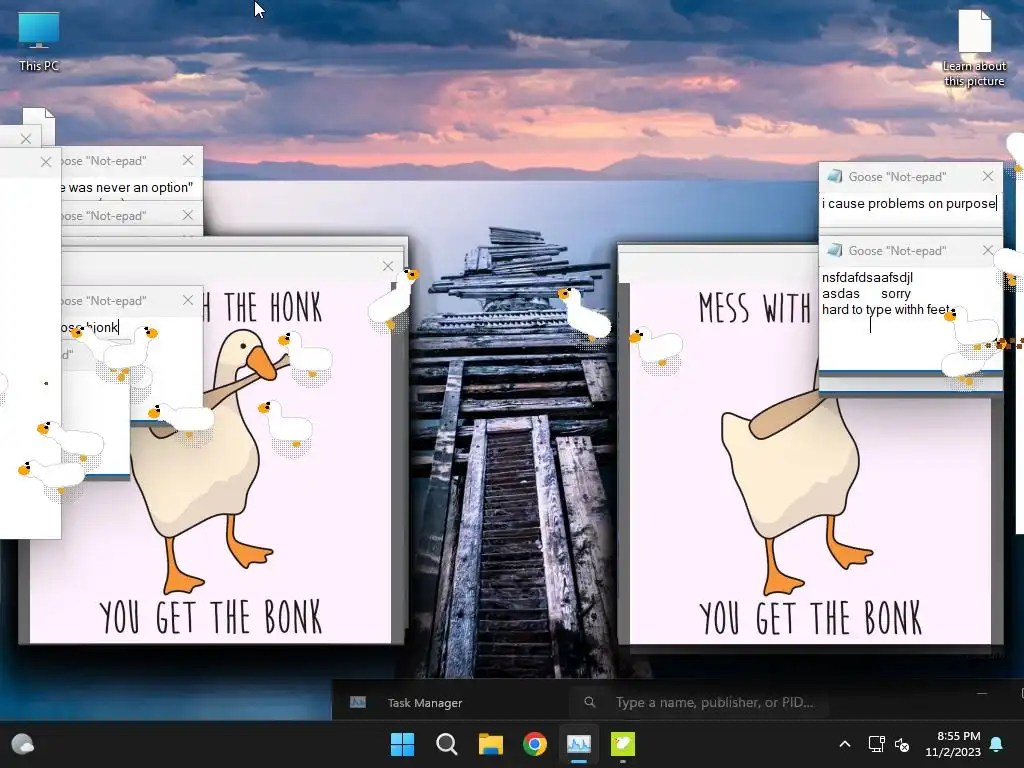Image resolution: width=1024 pixels, height=768 pixels.
Task: Click the notepad icon above 'nsfdafdsaafsdjl' note
Action: tap(834, 251)
